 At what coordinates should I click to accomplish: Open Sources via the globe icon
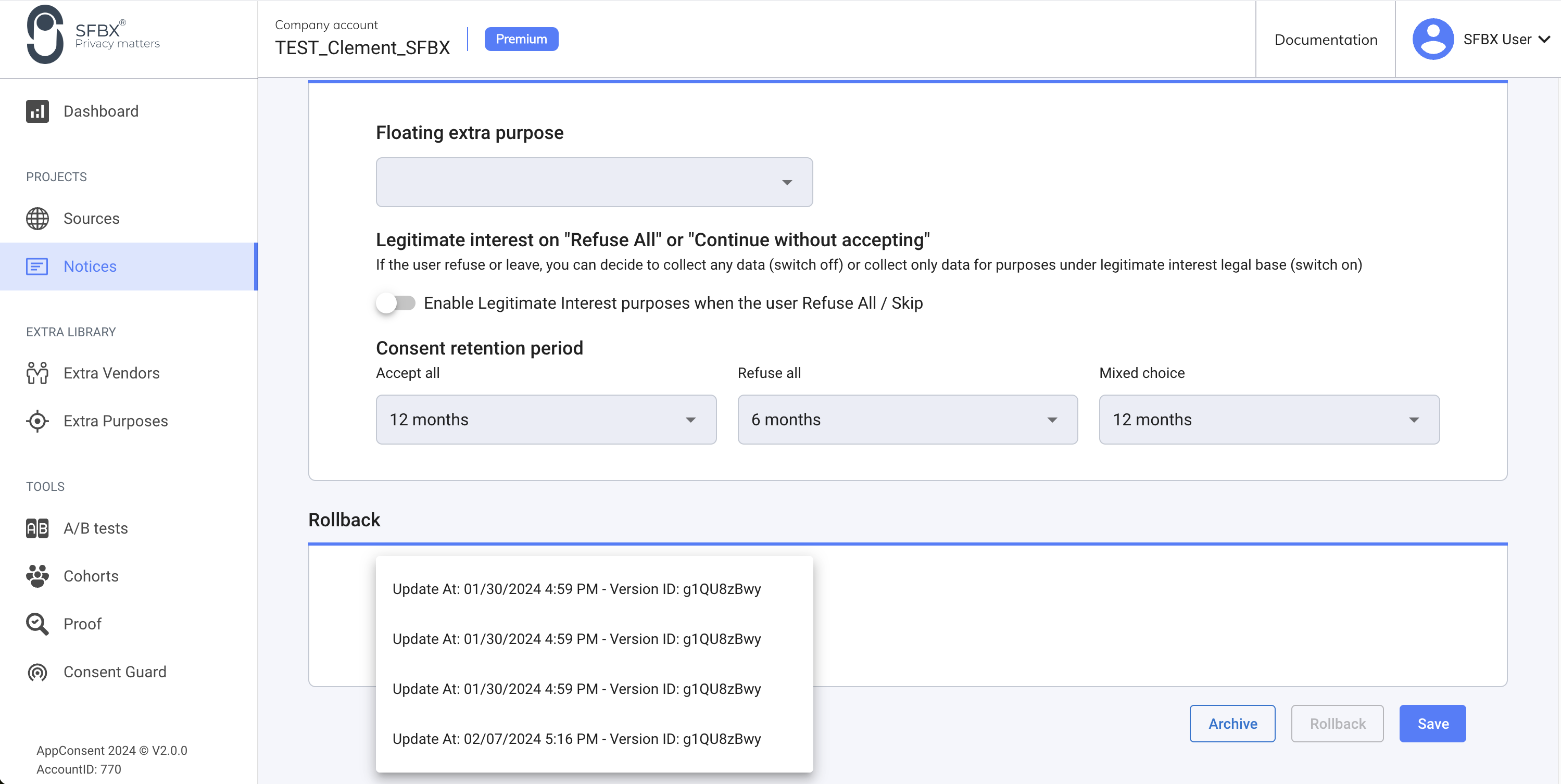point(37,218)
